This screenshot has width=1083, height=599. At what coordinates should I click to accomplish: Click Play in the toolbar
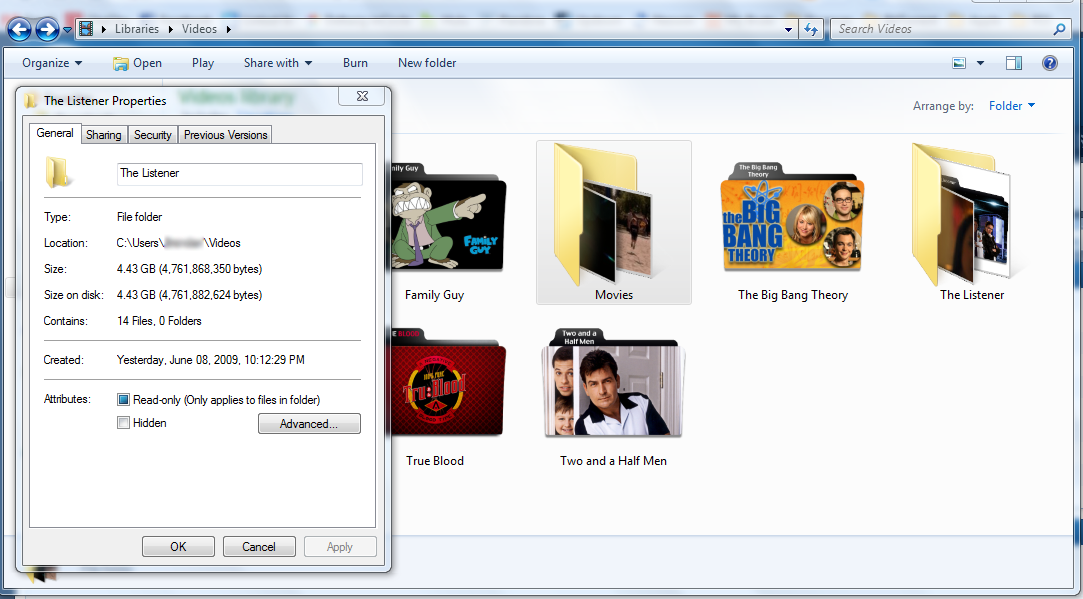pyautogui.click(x=203, y=63)
